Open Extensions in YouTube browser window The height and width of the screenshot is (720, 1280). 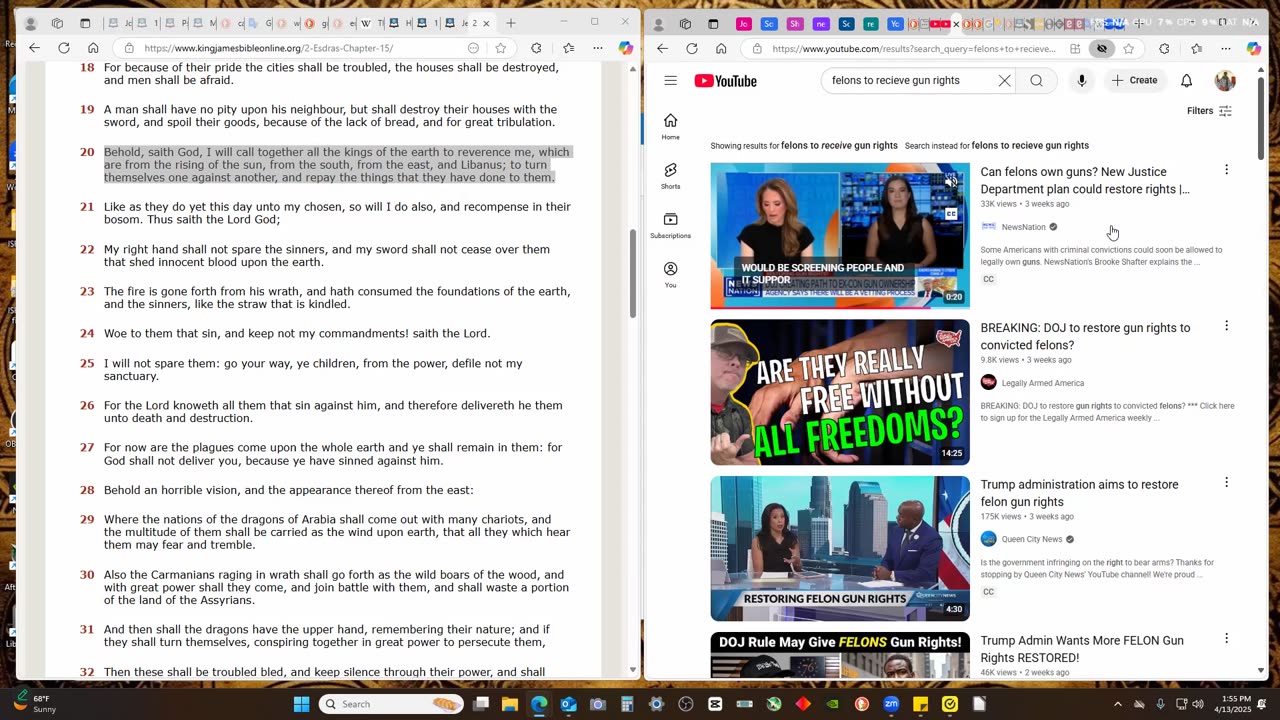pos(1164,48)
